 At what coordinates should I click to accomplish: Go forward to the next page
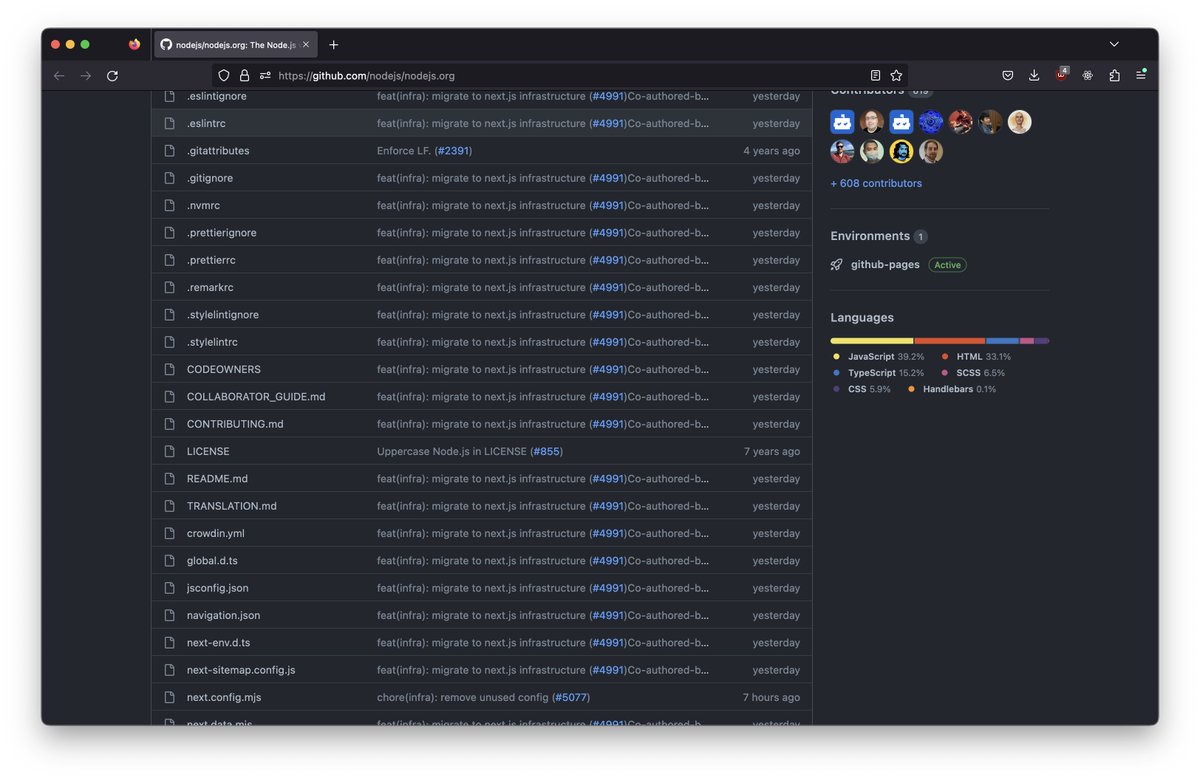click(x=86, y=76)
